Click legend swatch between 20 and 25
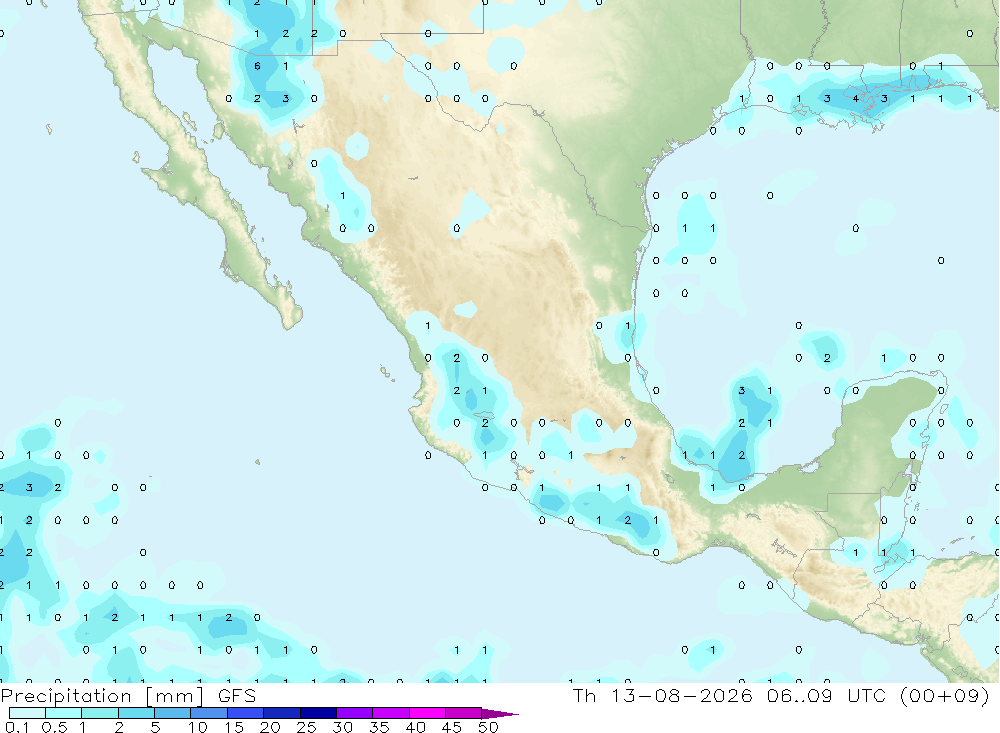Screen dimensions: 1000x733 (282, 713)
